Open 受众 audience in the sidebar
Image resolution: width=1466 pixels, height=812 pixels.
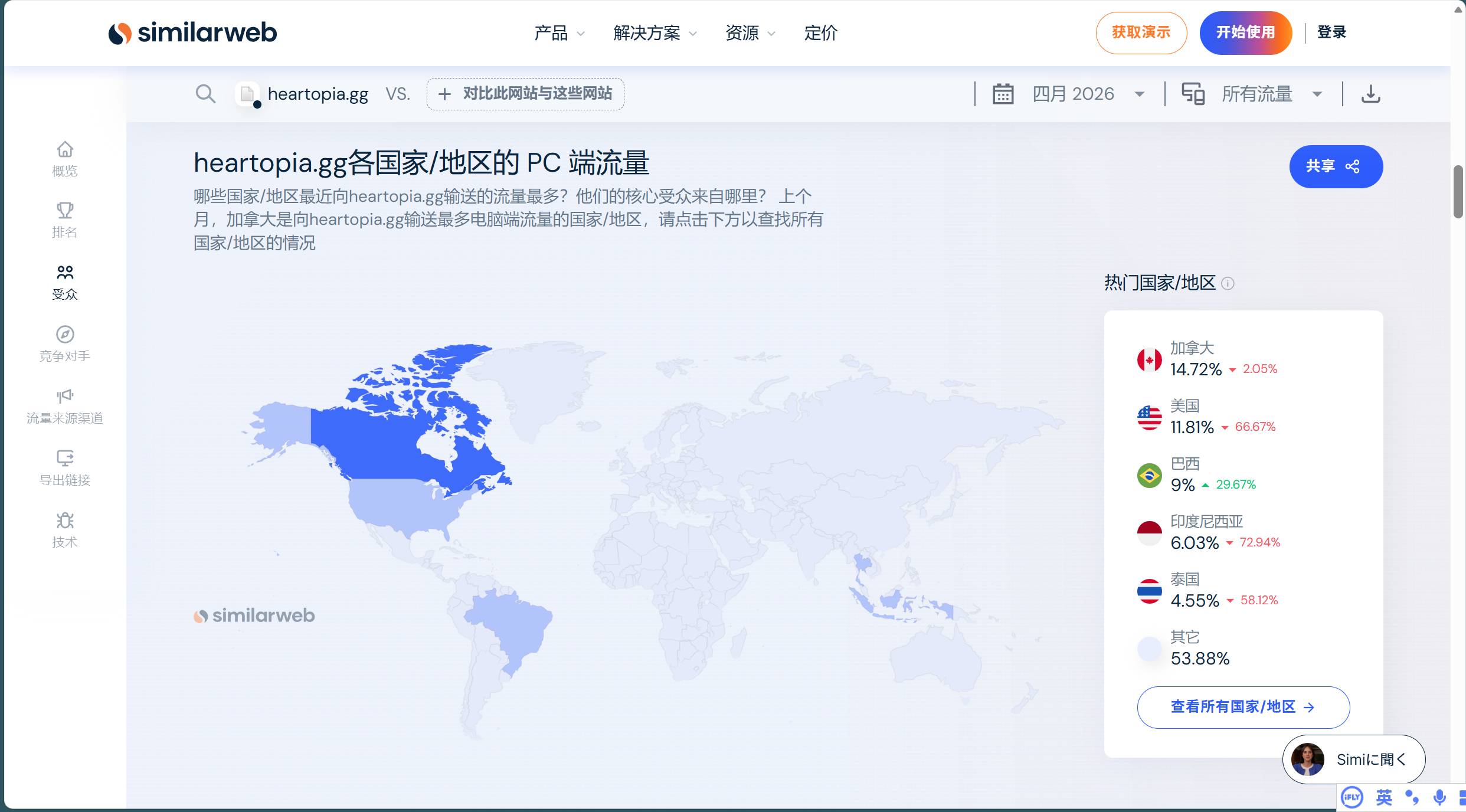(65, 283)
